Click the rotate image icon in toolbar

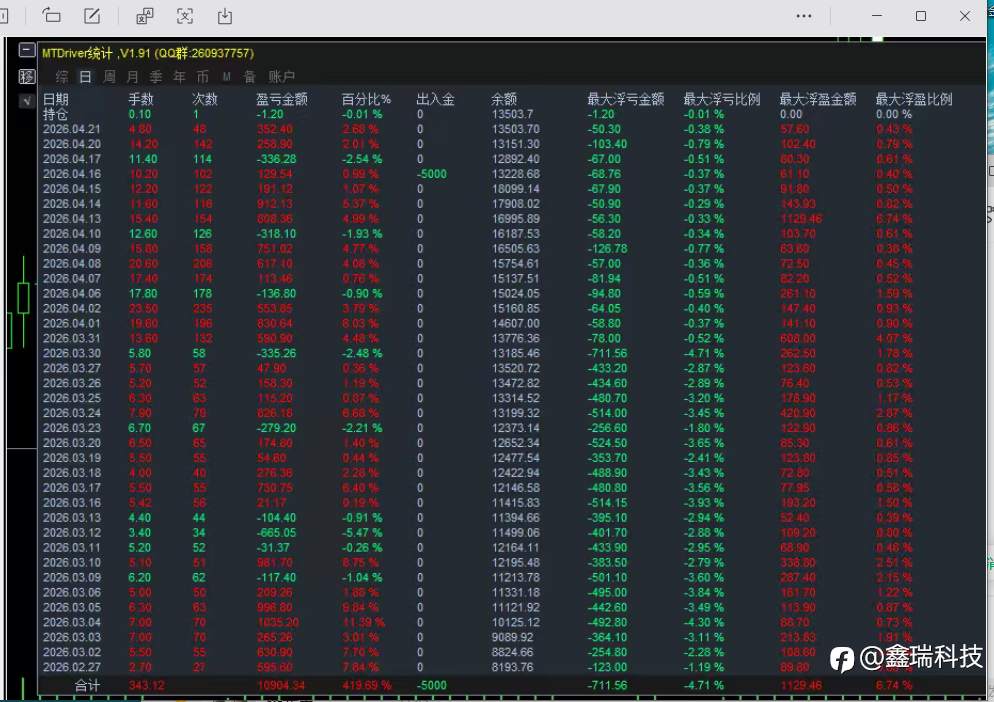(51, 15)
